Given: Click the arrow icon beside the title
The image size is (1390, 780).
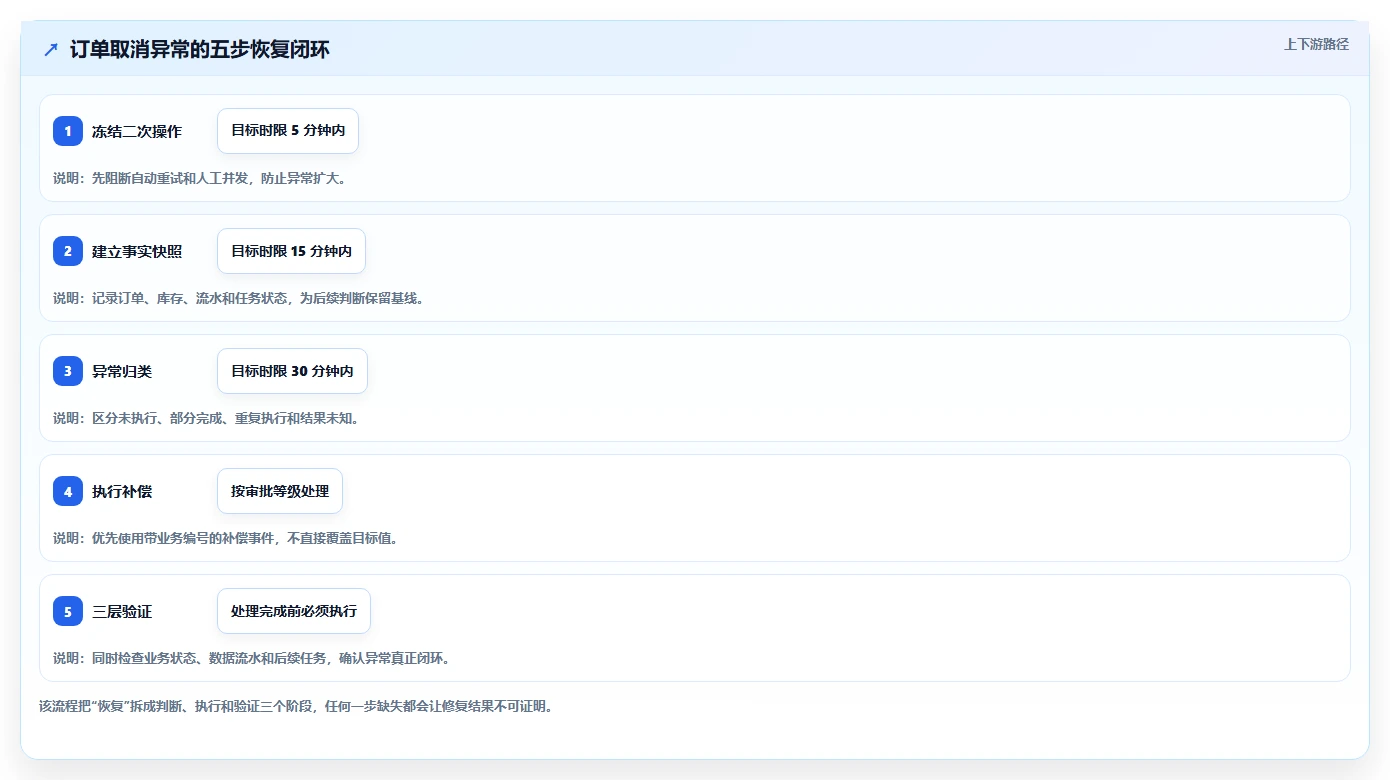Looking at the screenshot, I should (x=51, y=50).
